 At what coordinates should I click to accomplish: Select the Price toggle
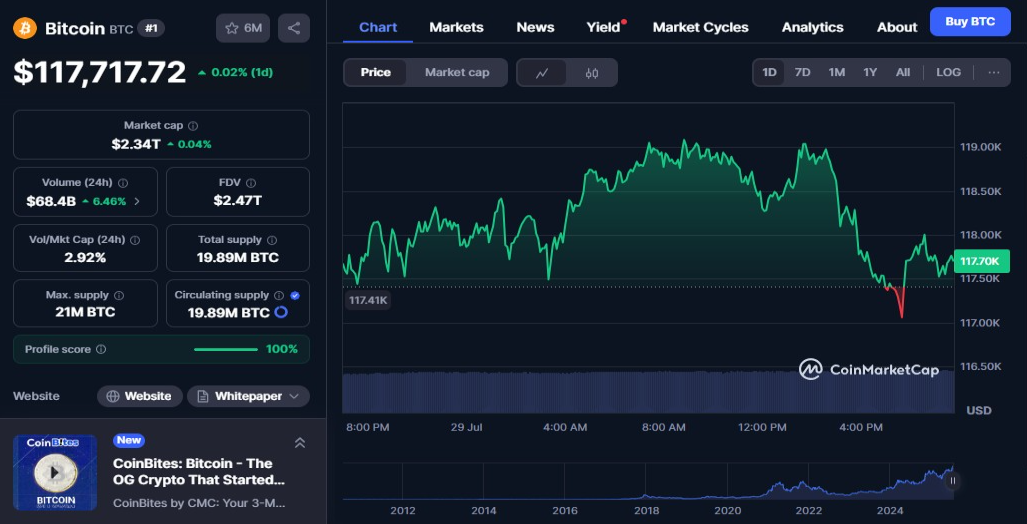[375, 73]
